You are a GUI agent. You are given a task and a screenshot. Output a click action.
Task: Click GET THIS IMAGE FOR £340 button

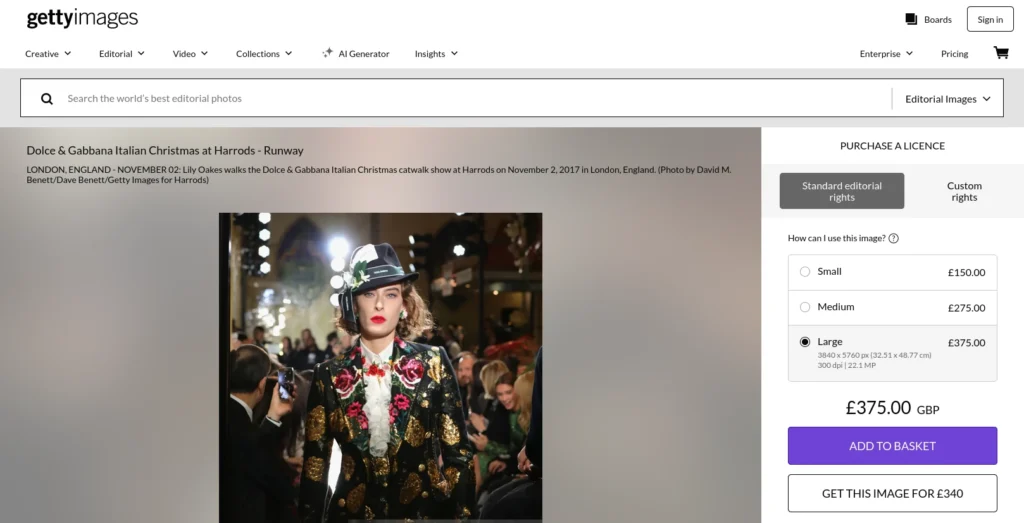(x=892, y=494)
